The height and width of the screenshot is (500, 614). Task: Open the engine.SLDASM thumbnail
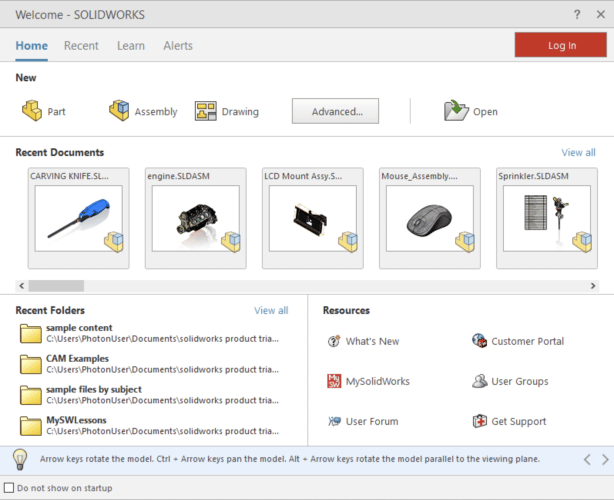[x=196, y=218]
